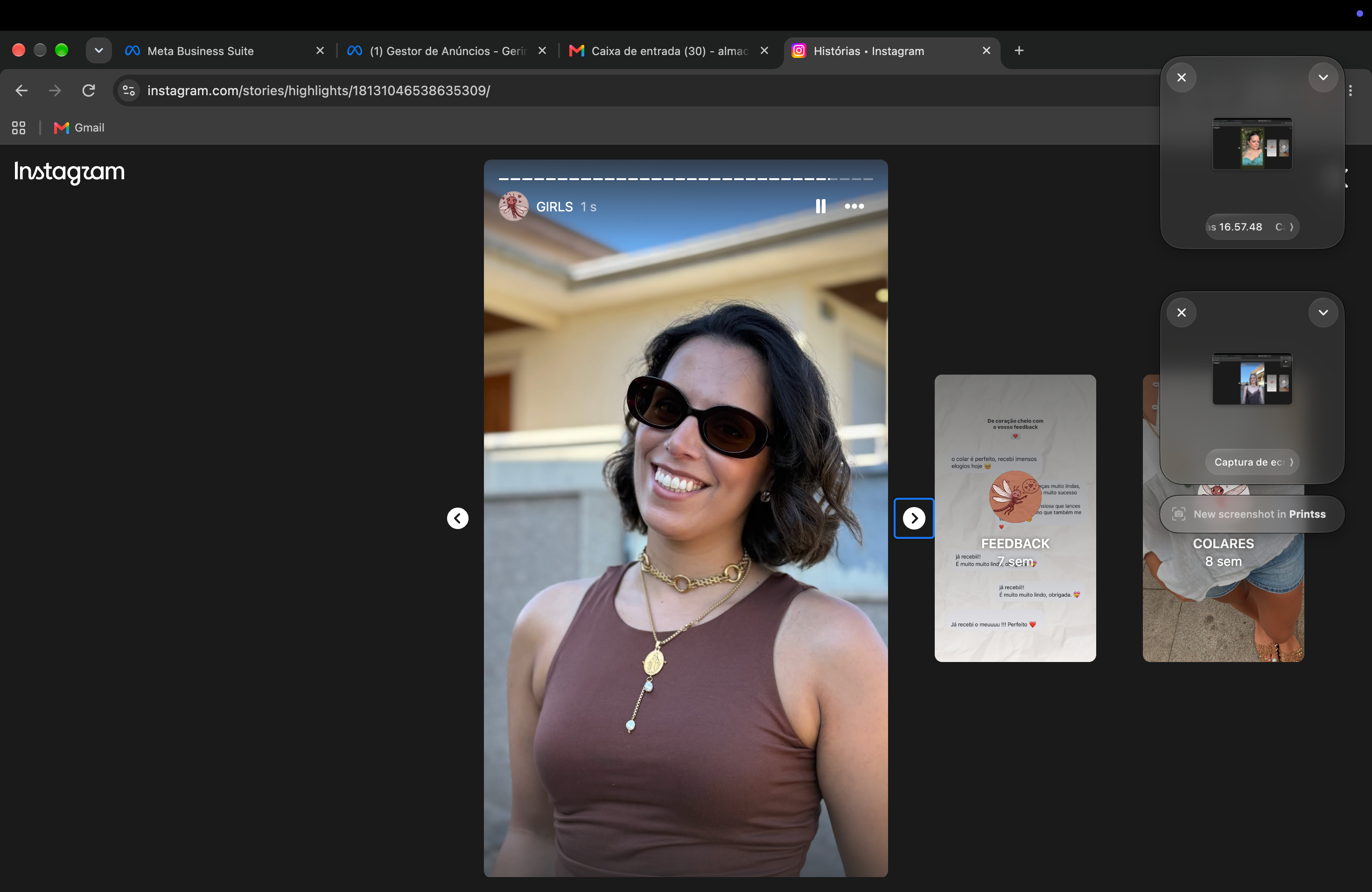Reload the current page
The height and width of the screenshot is (892, 1372).
[88, 91]
